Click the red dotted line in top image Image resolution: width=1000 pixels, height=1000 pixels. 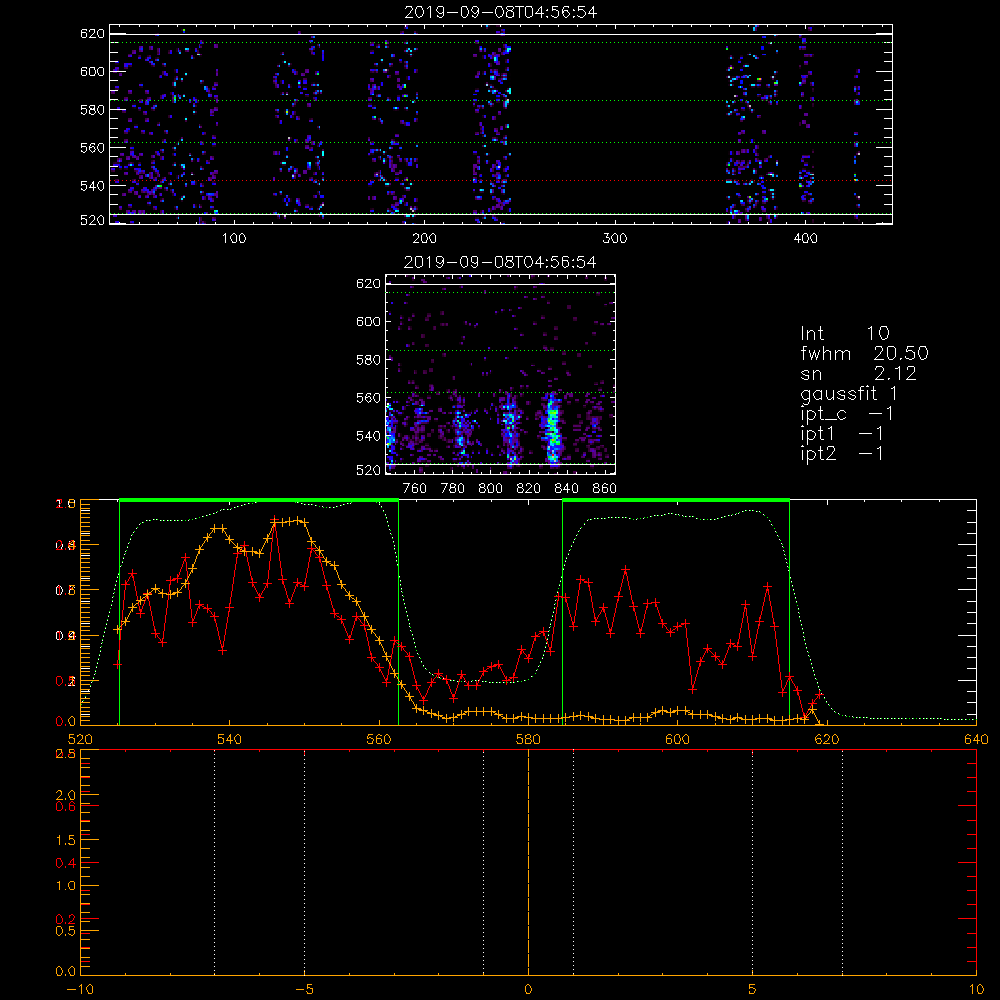point(501,181)
